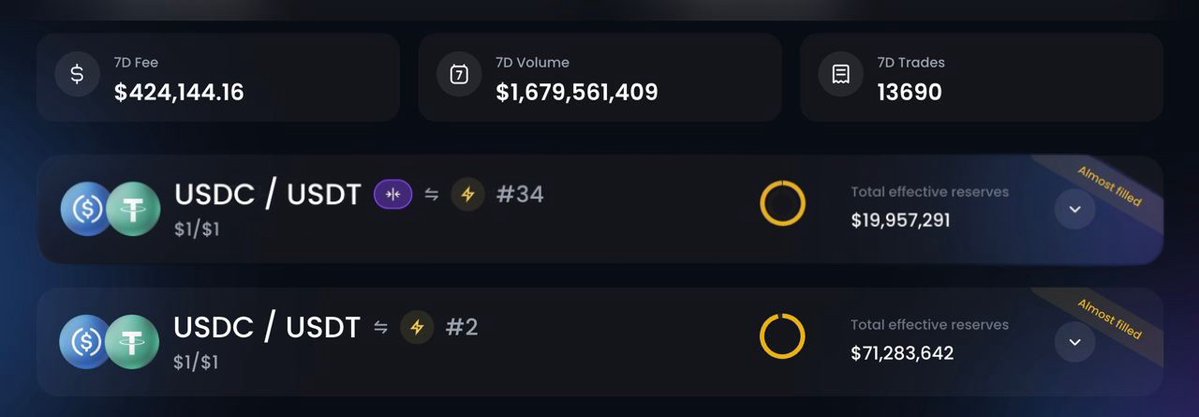Click the USDT token icon in pool #2
This screenshot has width=1199, height=417.
coord(132,342)
